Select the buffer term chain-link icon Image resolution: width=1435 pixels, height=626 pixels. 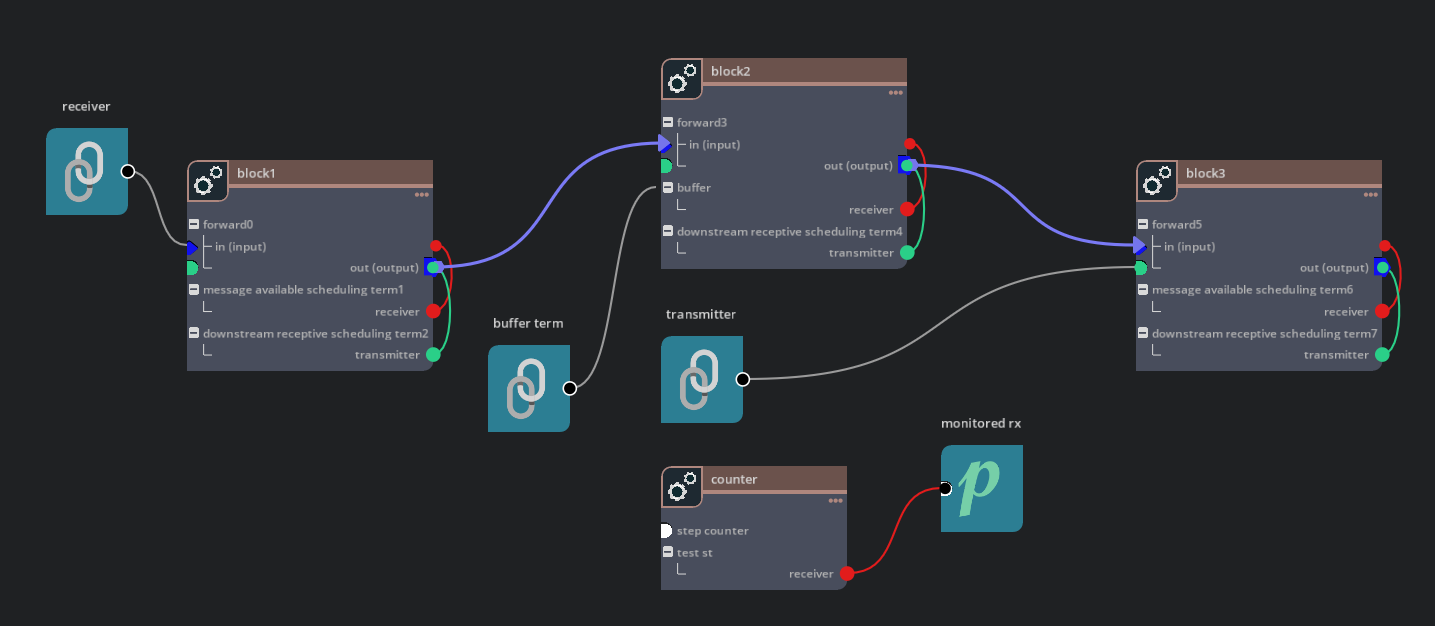point(528,388)
